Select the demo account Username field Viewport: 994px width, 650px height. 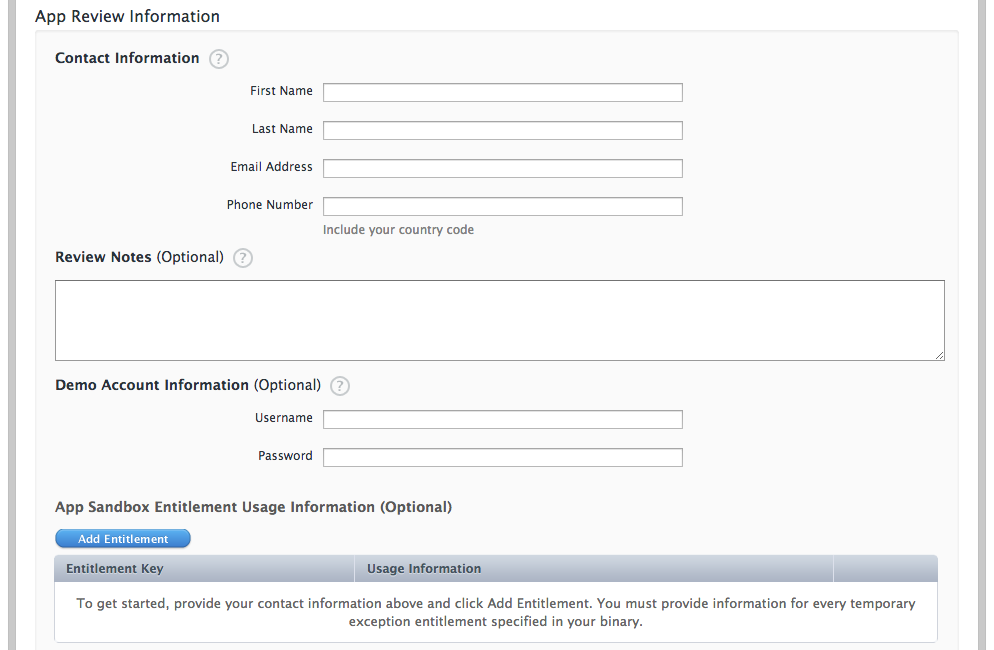pos(502,419)
